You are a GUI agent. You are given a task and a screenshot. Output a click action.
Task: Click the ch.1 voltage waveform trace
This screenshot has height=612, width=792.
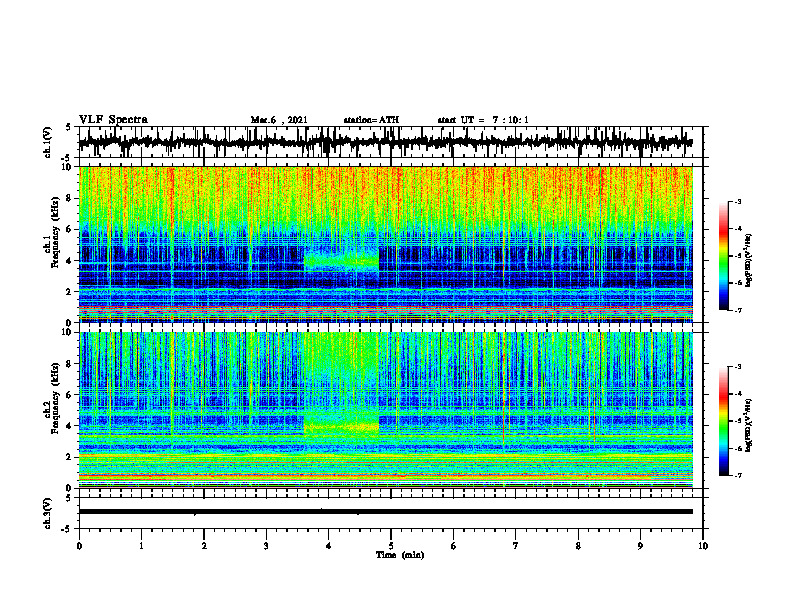coord(385,142)
